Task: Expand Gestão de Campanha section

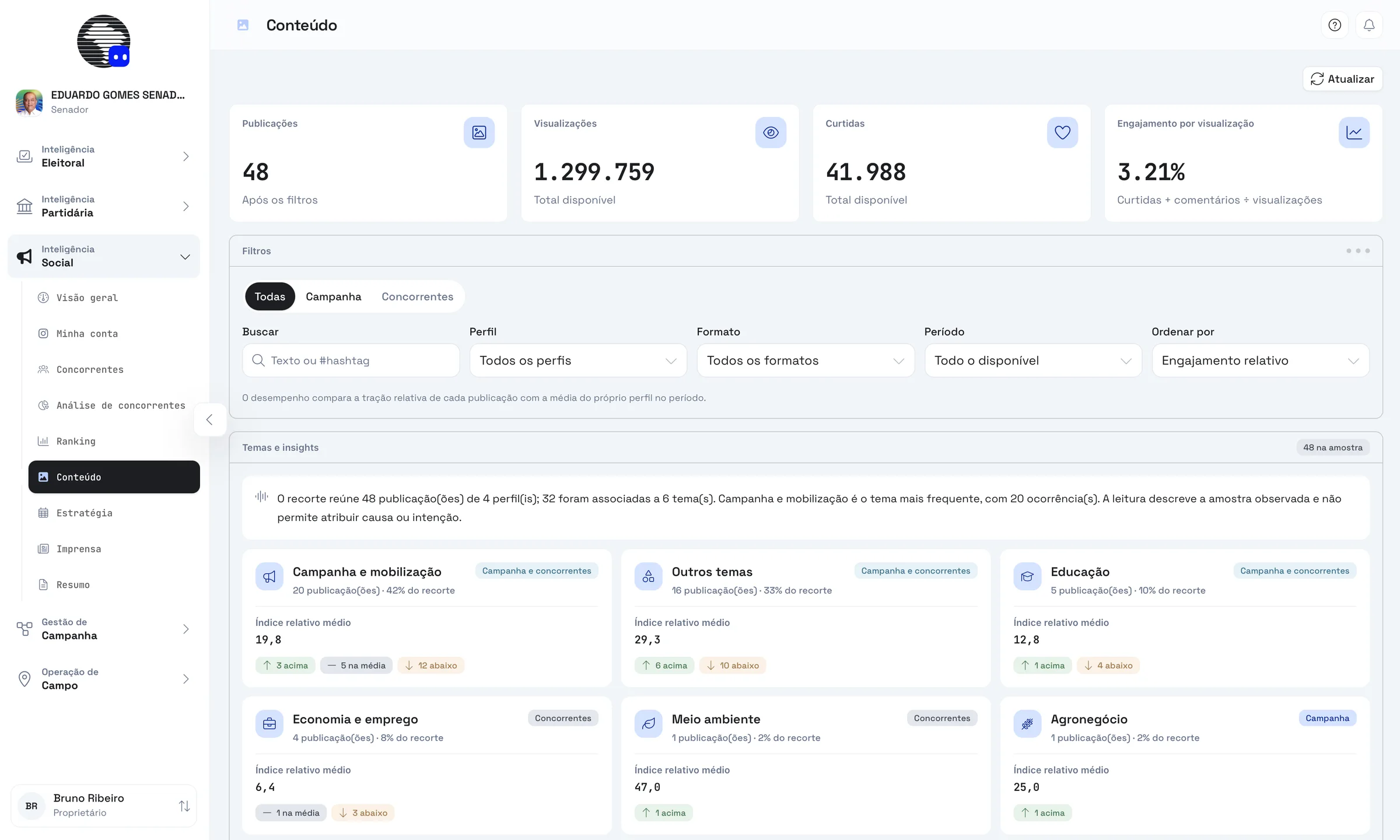Action: tap(104, 629)
